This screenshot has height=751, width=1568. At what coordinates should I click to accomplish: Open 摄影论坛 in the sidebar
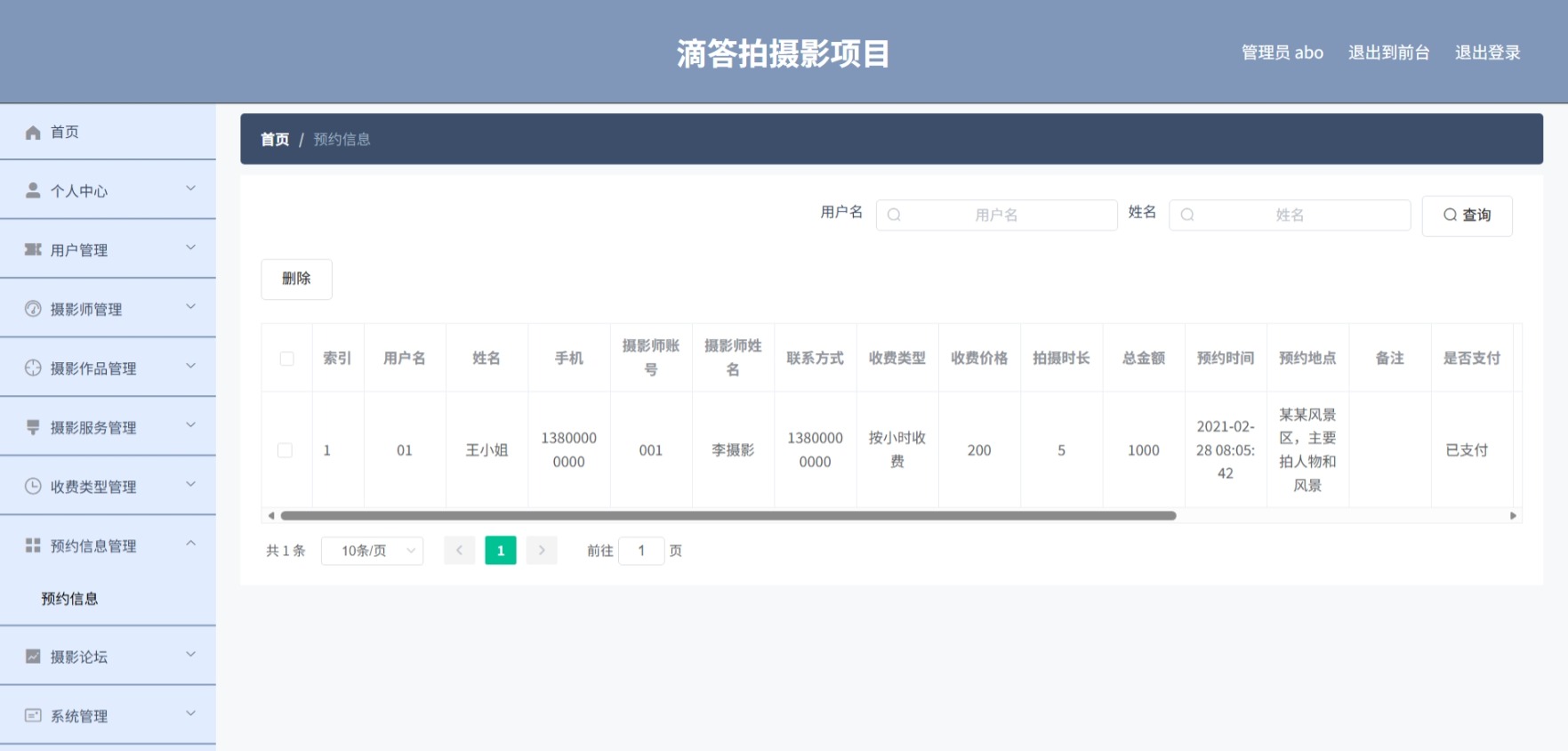108,657
